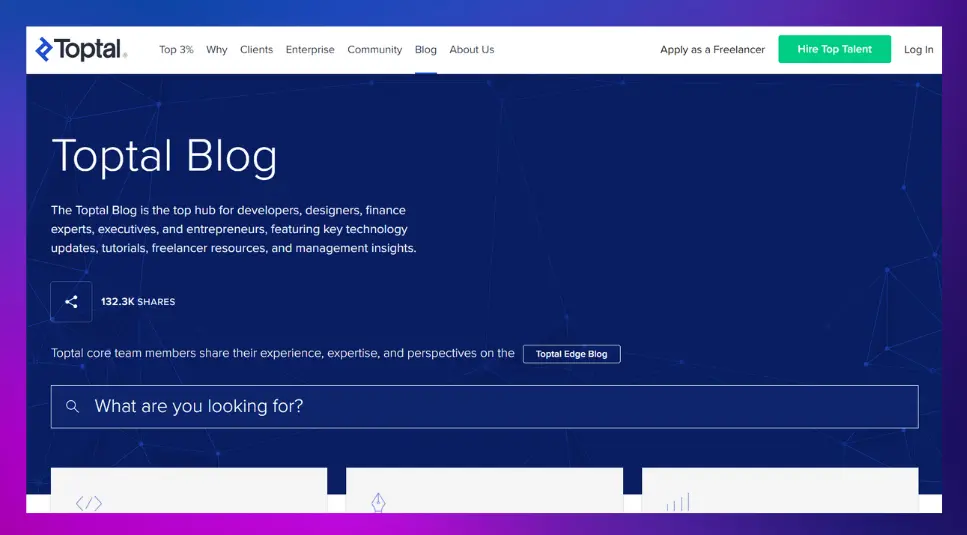
Task: Open the Enterprise nav link
Action: coord(310,49)
